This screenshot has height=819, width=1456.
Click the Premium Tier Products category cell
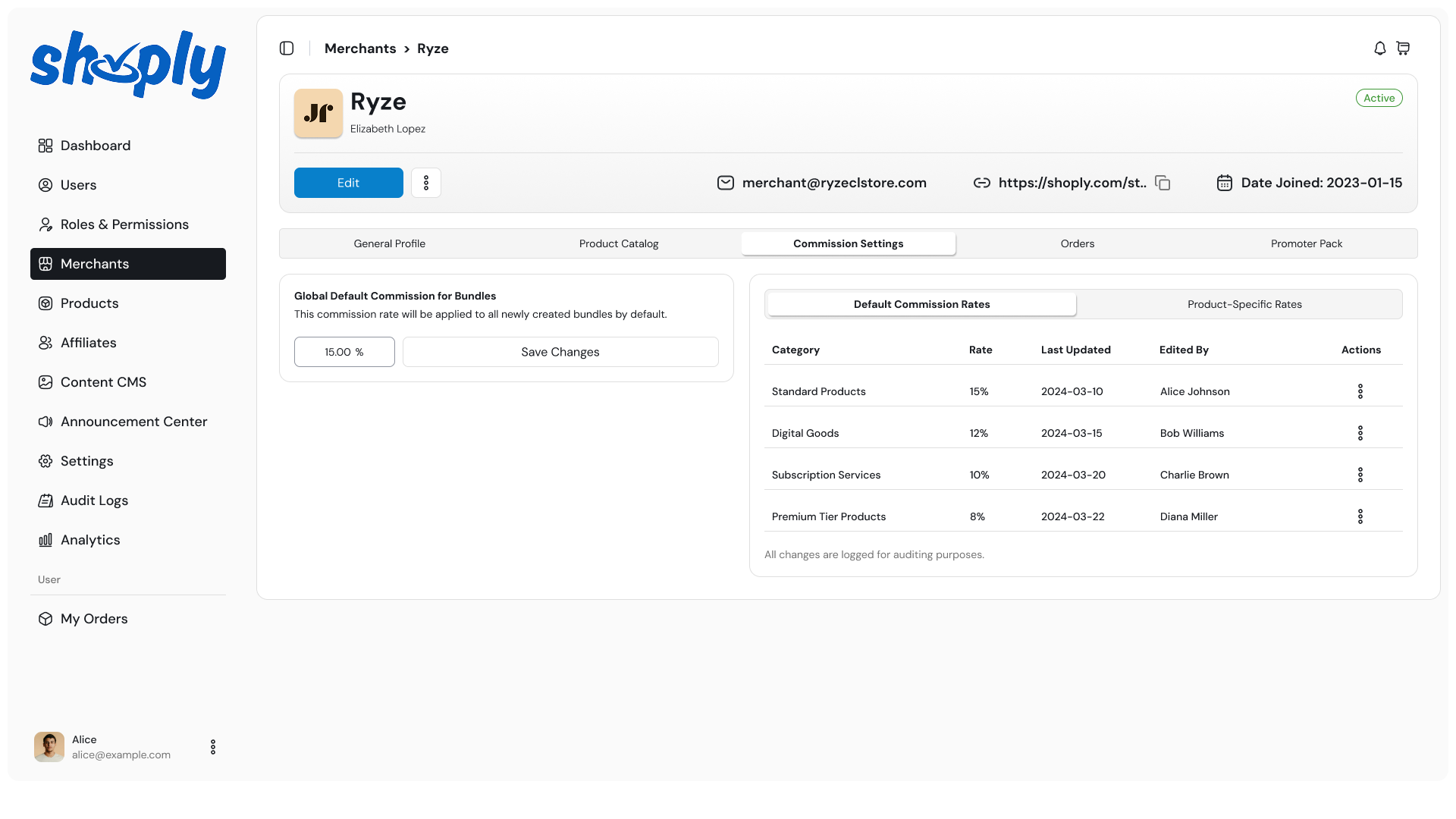click(829, 516)
